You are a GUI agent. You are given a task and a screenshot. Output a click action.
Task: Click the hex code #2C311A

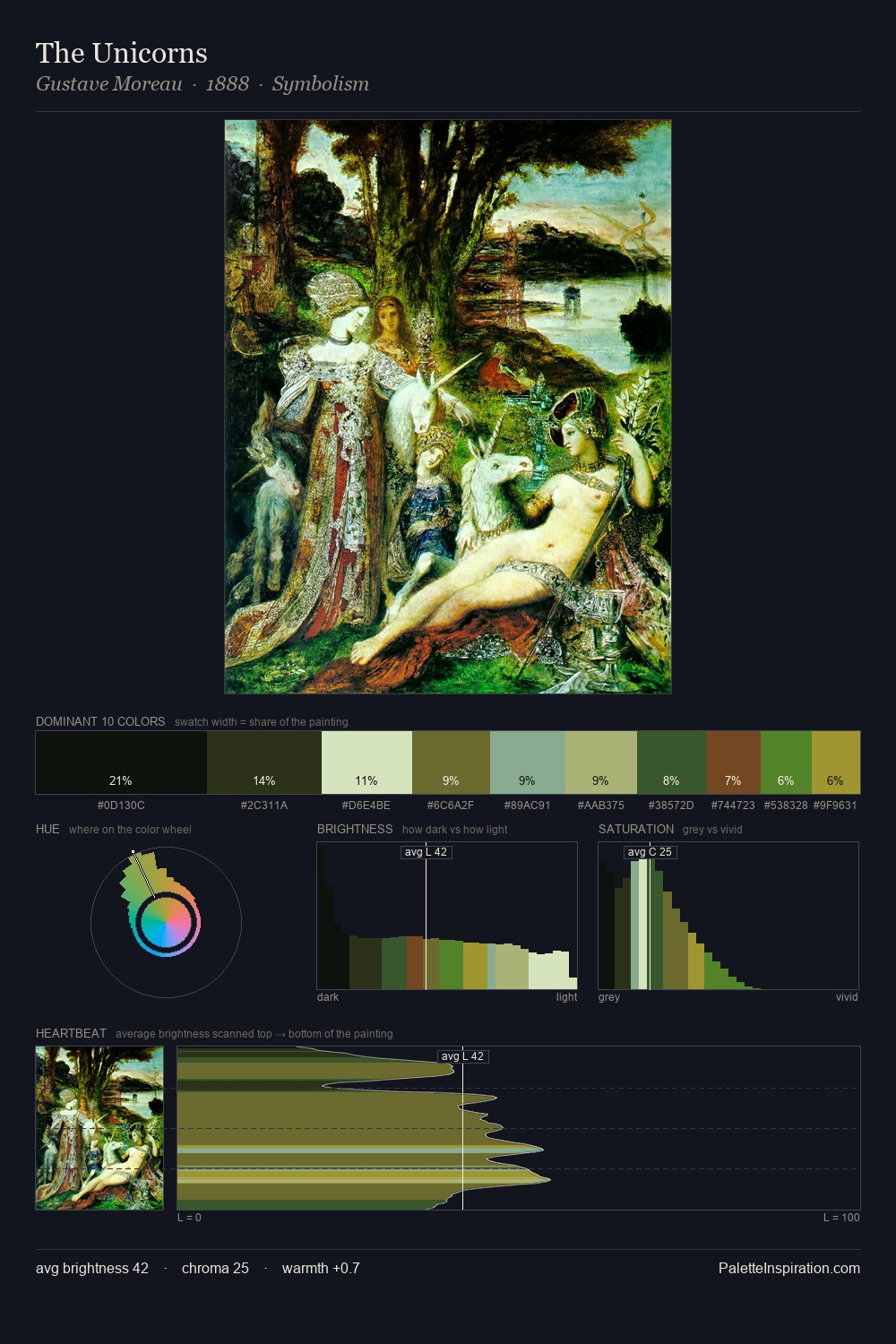coord(264,806)
